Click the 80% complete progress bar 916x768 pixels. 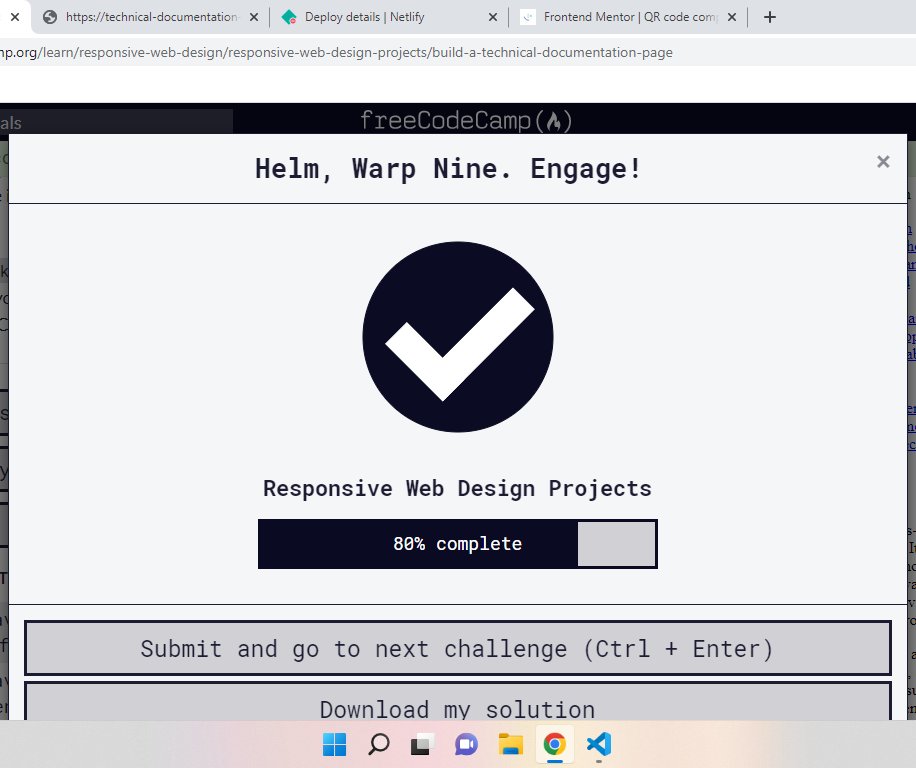[457, 544]
